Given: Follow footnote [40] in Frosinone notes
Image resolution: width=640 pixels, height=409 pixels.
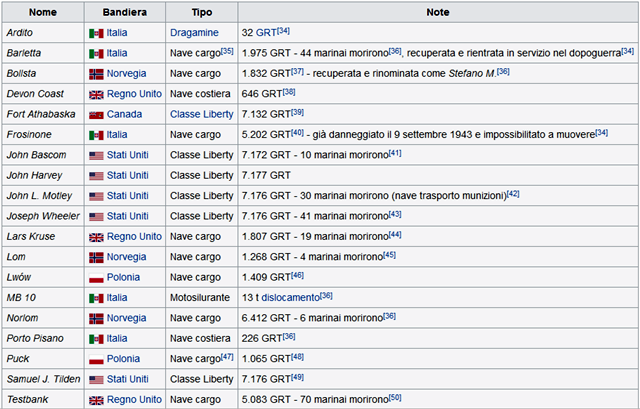Looking at the screenshot, I should tap(297, 133).
